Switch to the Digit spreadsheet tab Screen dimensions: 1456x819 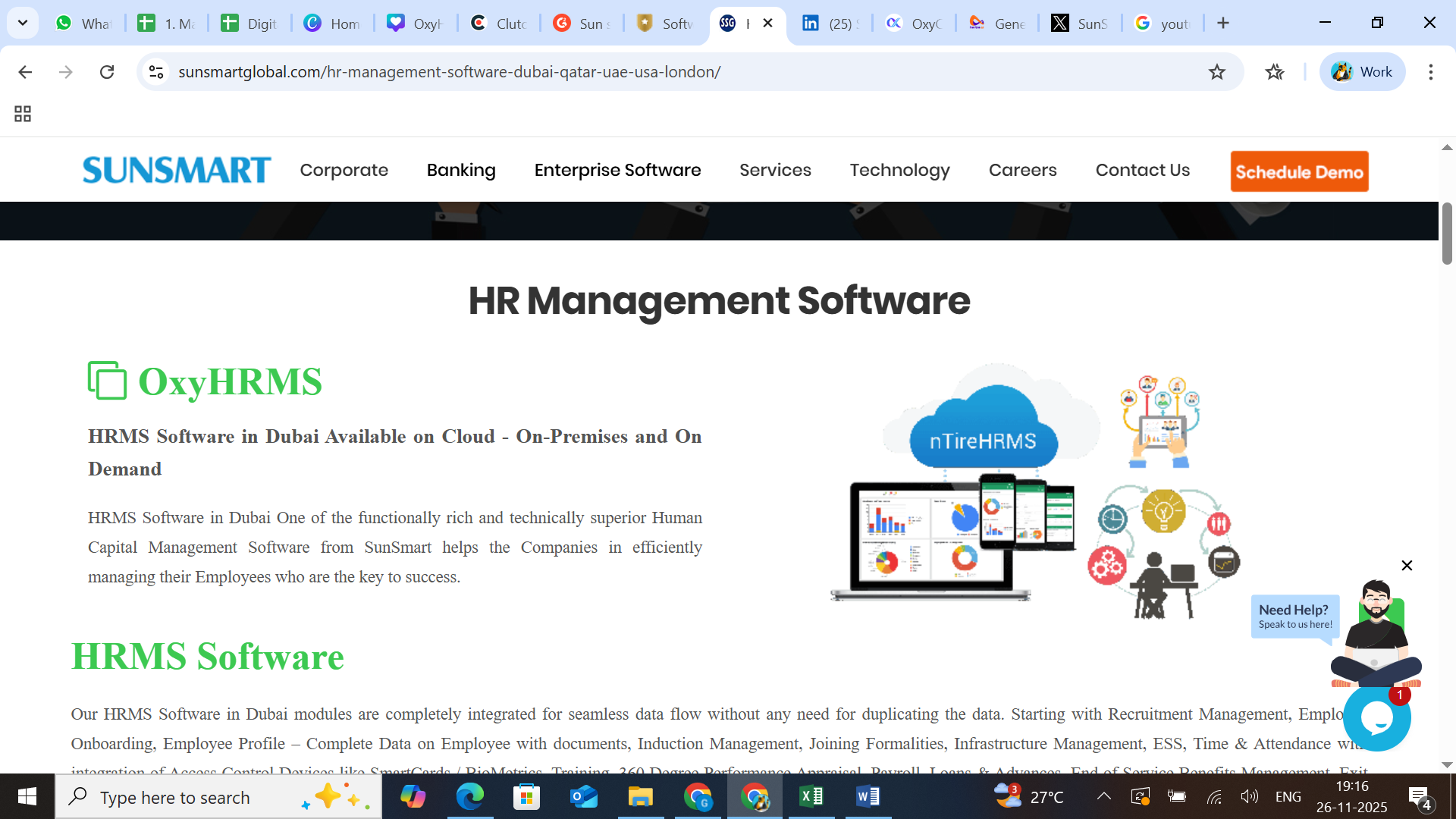(249, 24)
